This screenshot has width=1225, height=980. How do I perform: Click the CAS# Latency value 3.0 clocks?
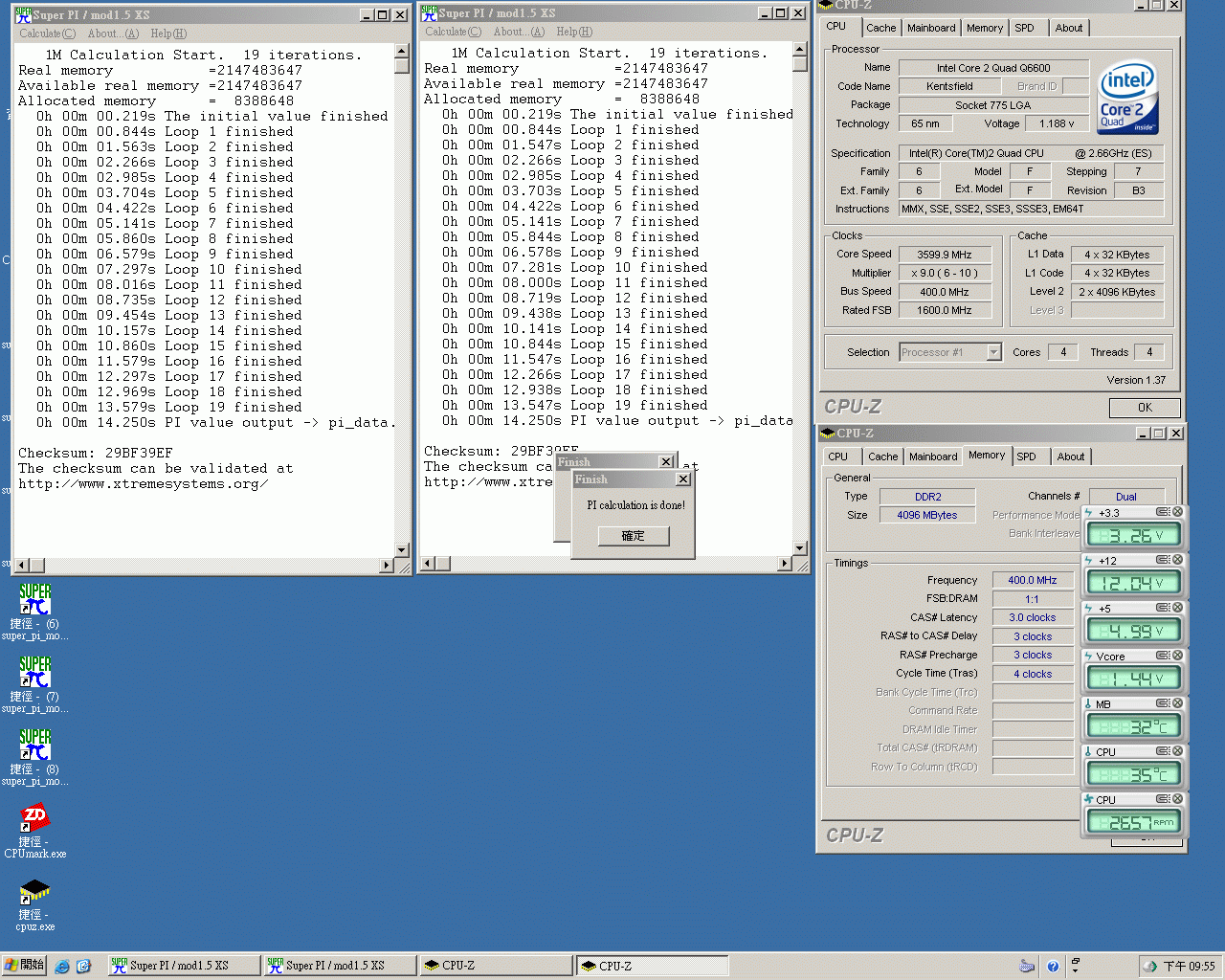click(x=1033, y=617)
